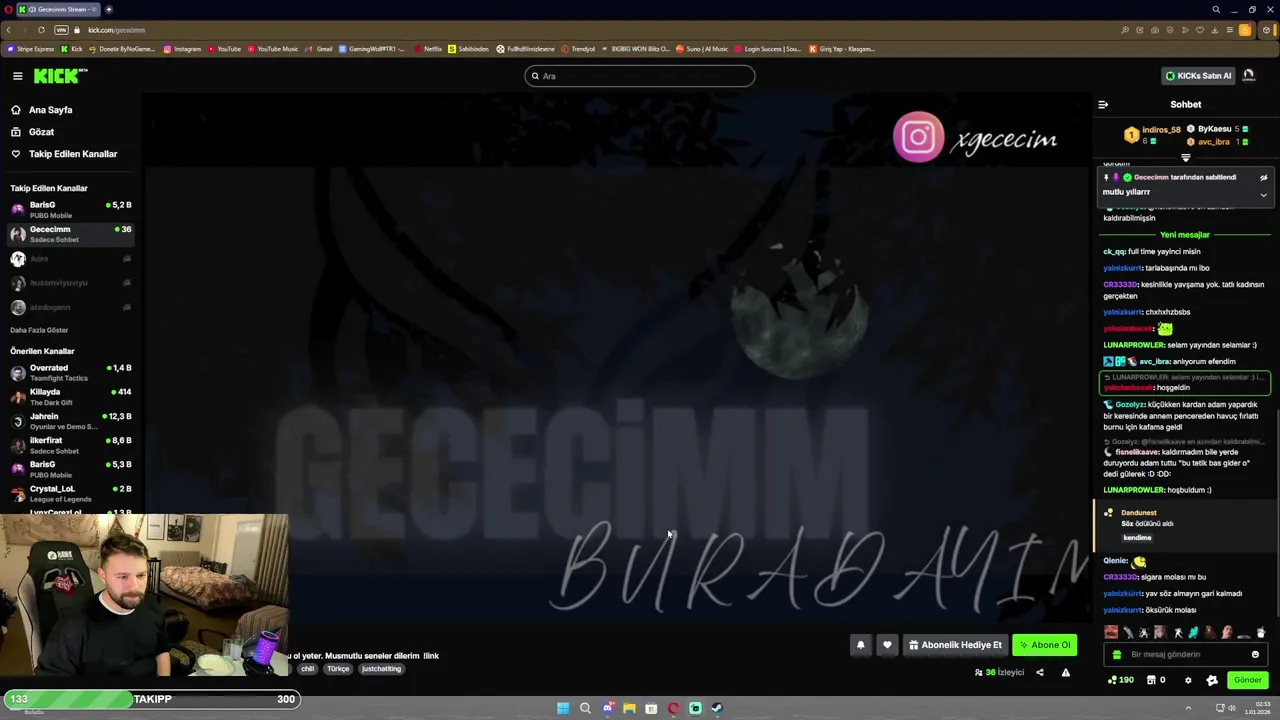The height and width of the screenshot is (720, 1280).
Task: Click the 190 channel points balance
Action: 1120,680
